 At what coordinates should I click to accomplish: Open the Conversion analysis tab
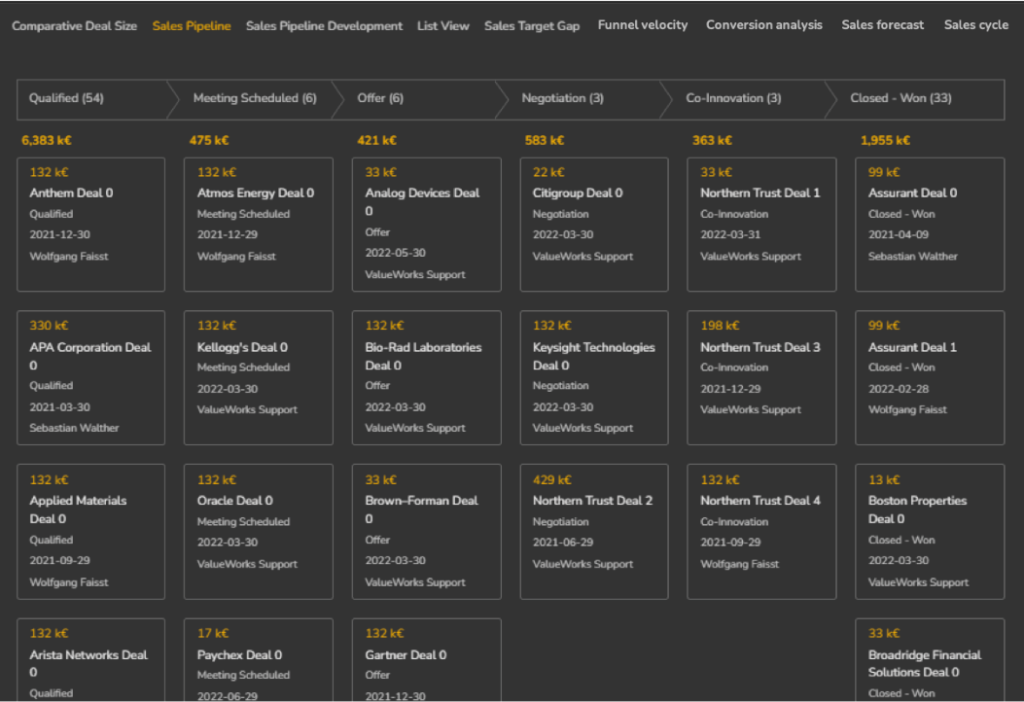(764, 25)
